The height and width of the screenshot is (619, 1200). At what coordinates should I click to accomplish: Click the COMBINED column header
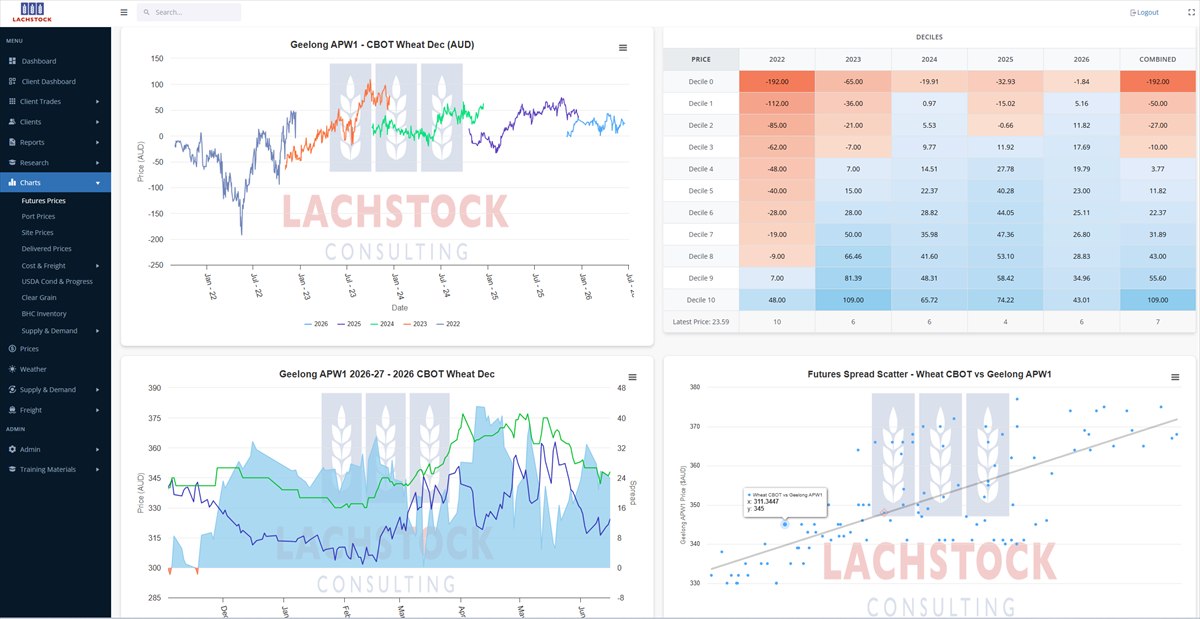point(1157,59)
